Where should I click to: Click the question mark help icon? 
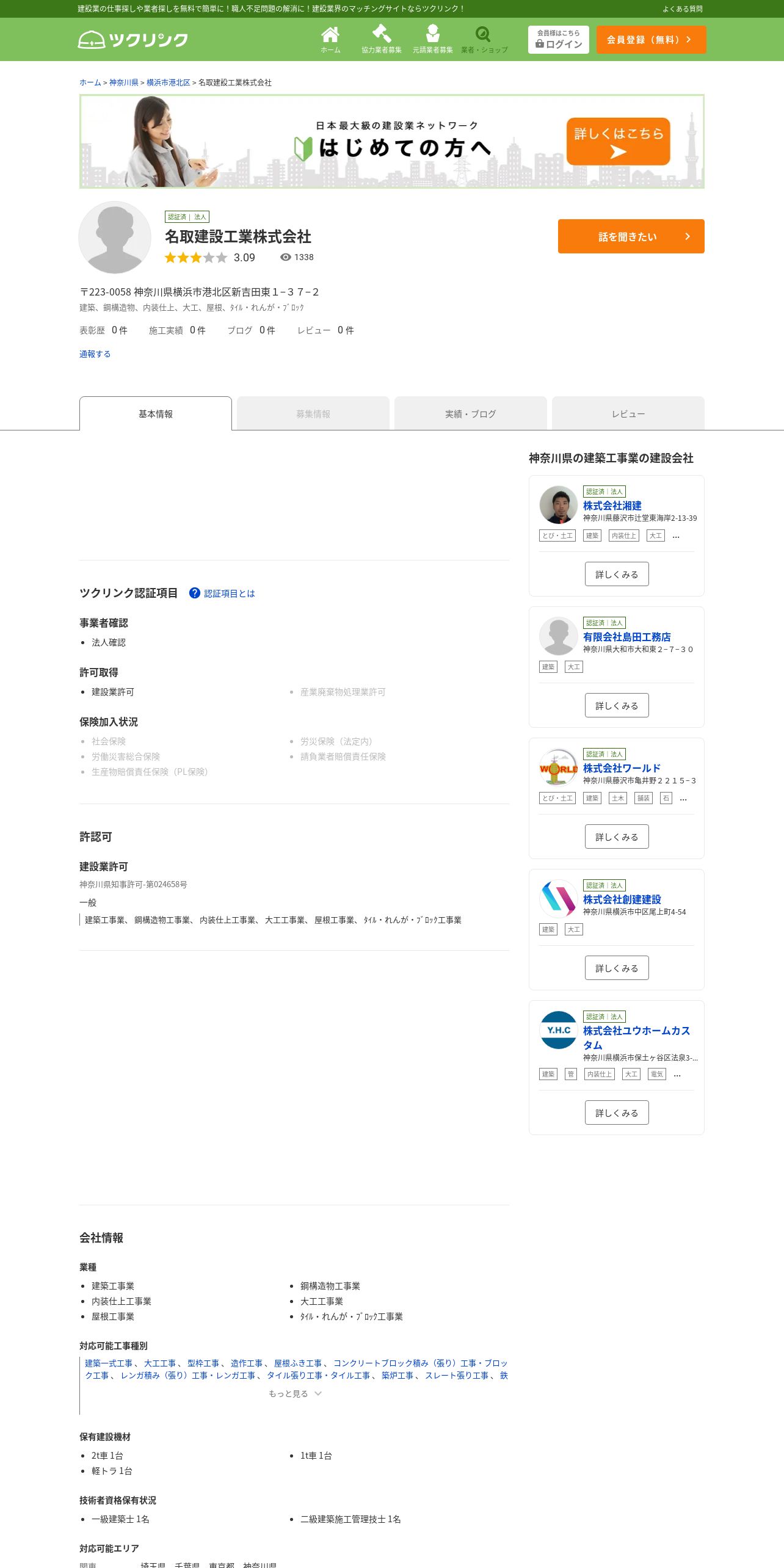(x=195, y=593)
